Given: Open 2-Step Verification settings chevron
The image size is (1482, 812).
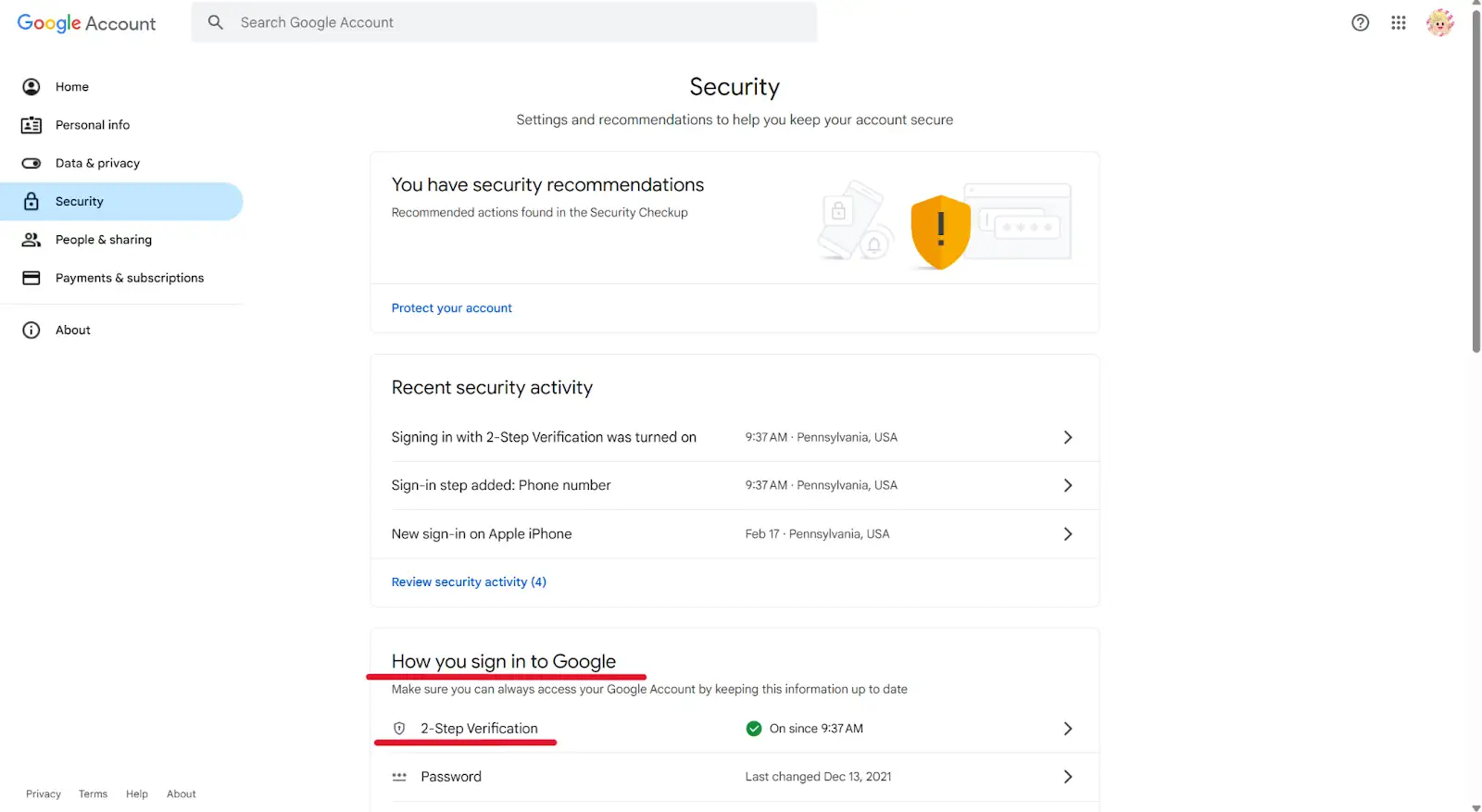Looking at the screenshot, I should (x=1068, y=729).
